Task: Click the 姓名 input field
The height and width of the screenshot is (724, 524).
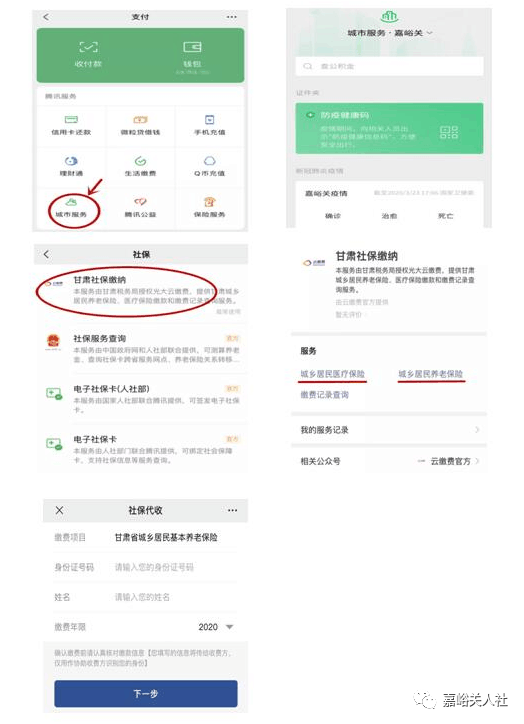Action: [175, 597]
